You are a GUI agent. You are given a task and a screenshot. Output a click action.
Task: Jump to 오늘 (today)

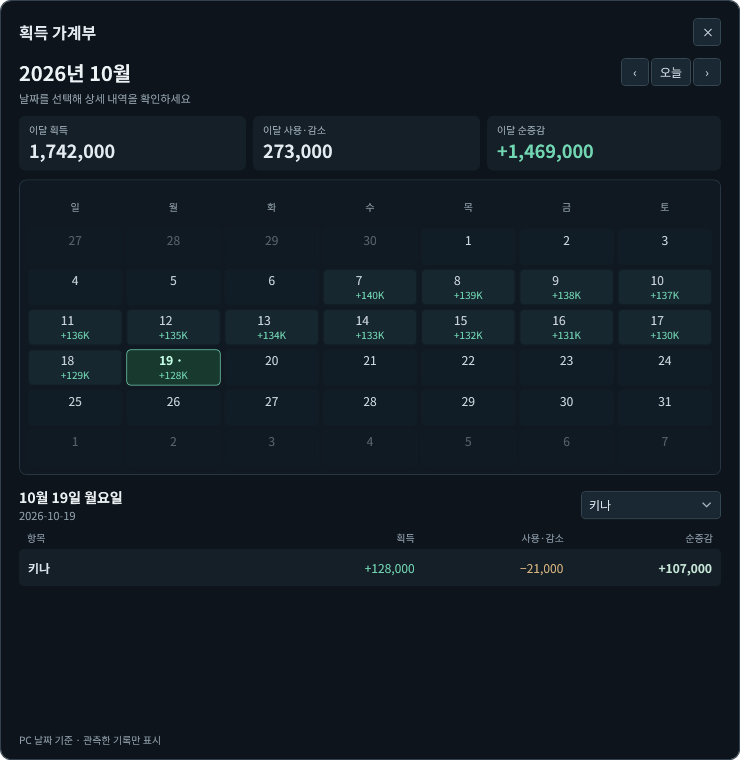(671, 72)
